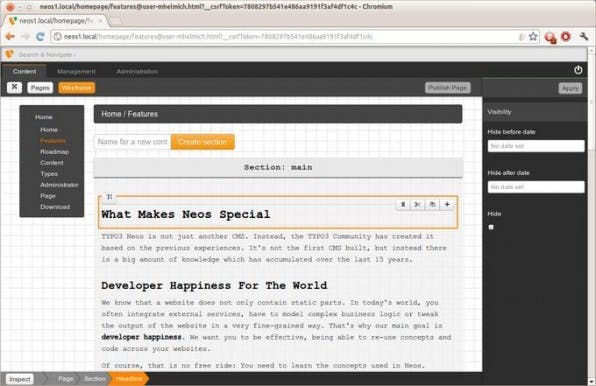Click the What Makes Neos Special headline
Viewport: 596px width, 386px height.
[185, 215]
